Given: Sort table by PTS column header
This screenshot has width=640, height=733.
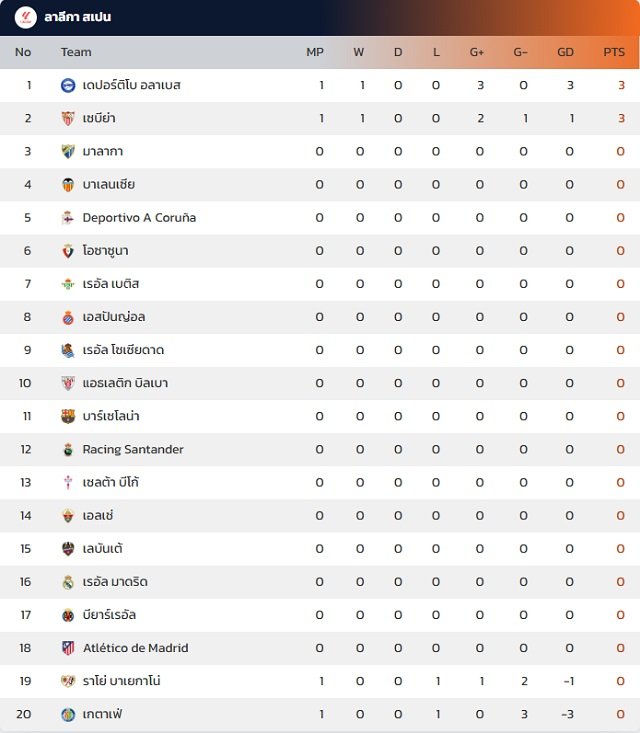Looking at the screenshot, I should click(614, 52).
